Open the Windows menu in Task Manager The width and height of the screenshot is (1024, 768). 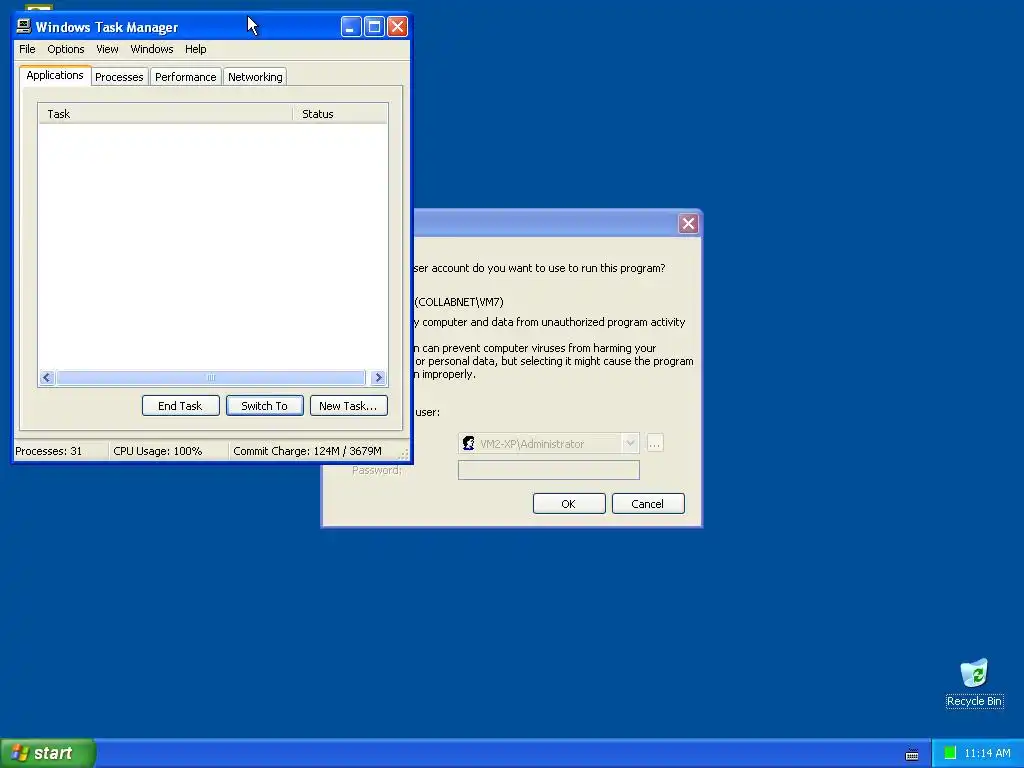pyautogui.click(x=152, y=49)
